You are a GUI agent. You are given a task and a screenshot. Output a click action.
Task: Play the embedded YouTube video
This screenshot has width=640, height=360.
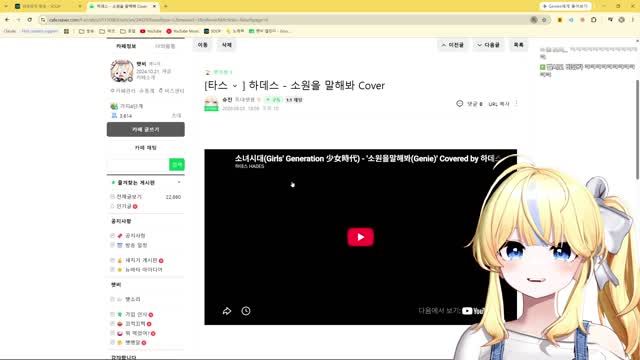click(360, 237)
